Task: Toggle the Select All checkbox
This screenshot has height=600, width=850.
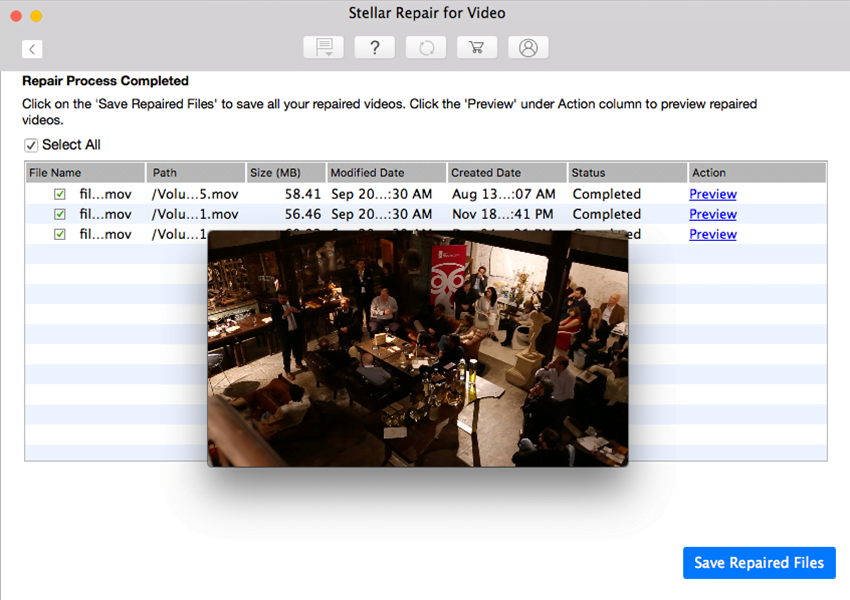Action: pyautogui.click(x=32, y=145)
